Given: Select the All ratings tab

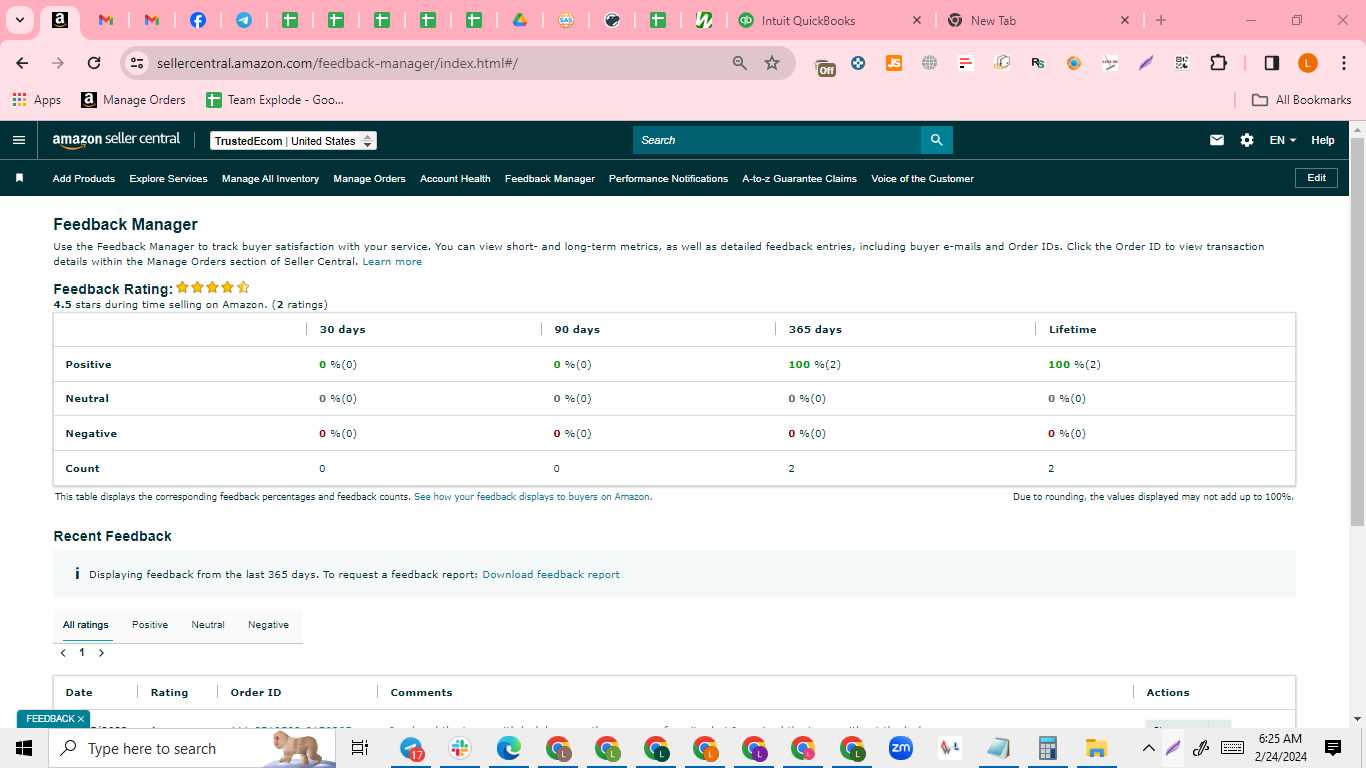Looking at the screenshot, I should (x=86, y=625).
